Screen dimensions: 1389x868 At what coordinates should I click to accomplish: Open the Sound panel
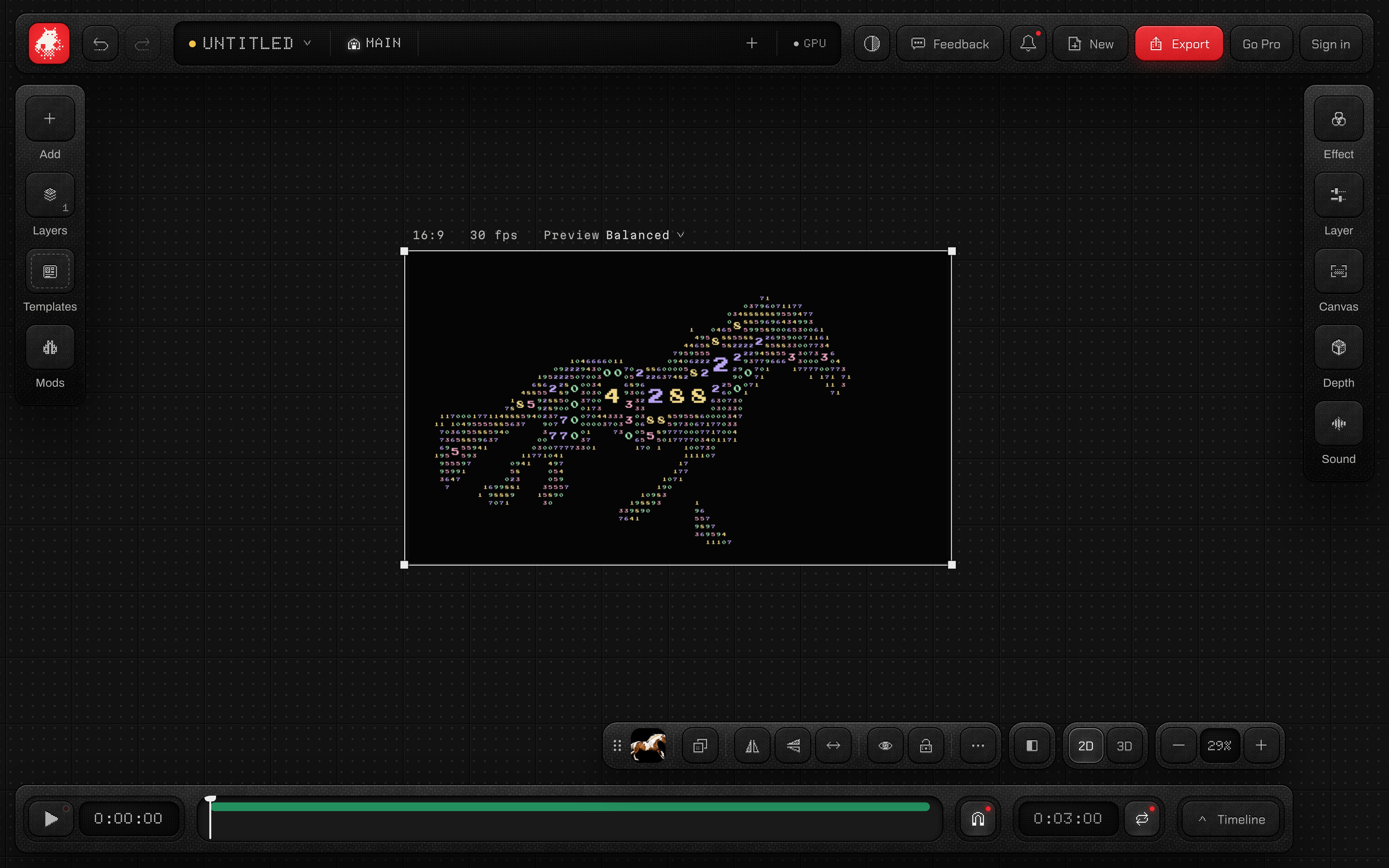tap(1339, 424)
